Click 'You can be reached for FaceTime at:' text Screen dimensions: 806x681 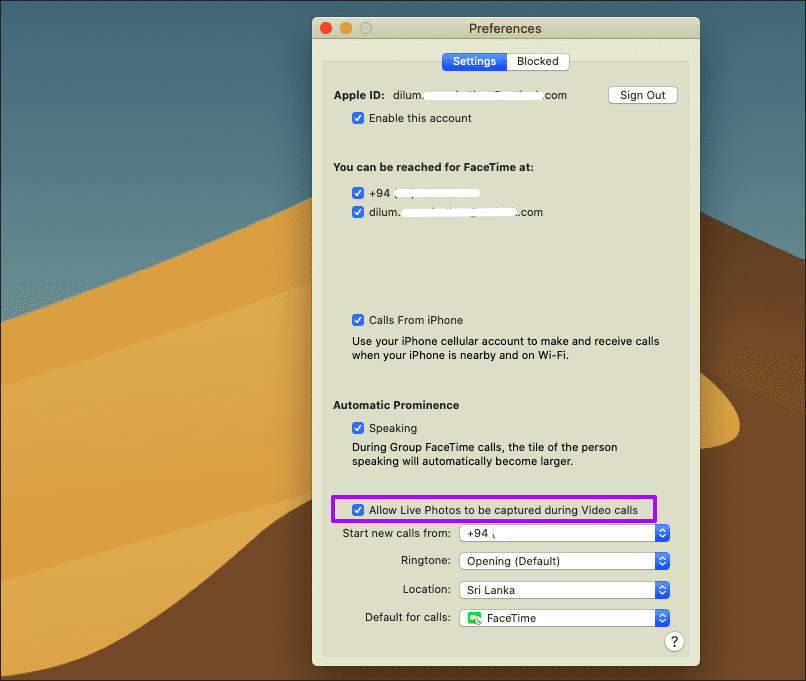coord(433,168)
